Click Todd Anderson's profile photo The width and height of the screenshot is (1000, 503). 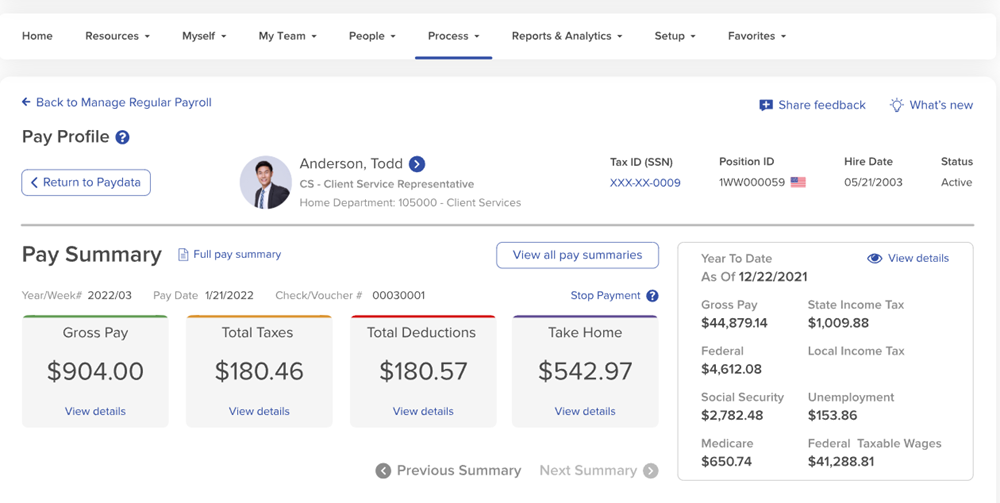(266, 182)
